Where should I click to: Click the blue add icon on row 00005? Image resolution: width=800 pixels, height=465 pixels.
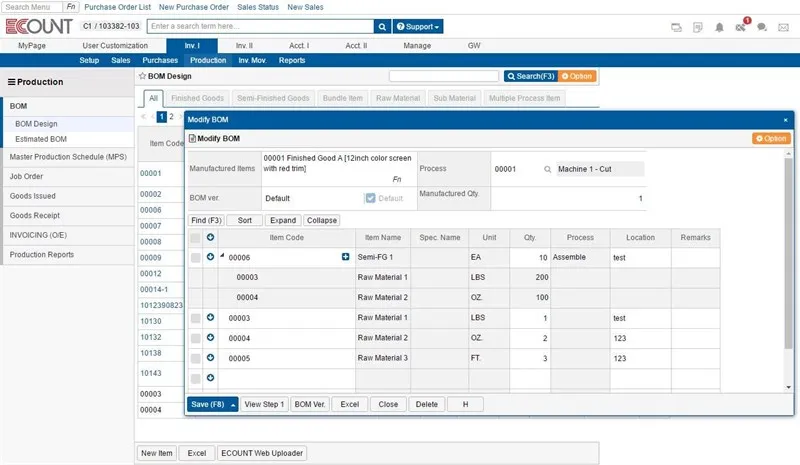click(210, 357)
